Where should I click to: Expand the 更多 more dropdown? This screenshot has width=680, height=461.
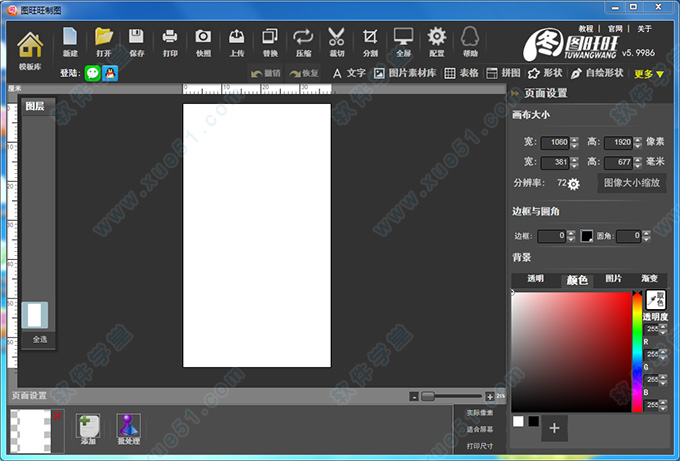coord(649,73)
